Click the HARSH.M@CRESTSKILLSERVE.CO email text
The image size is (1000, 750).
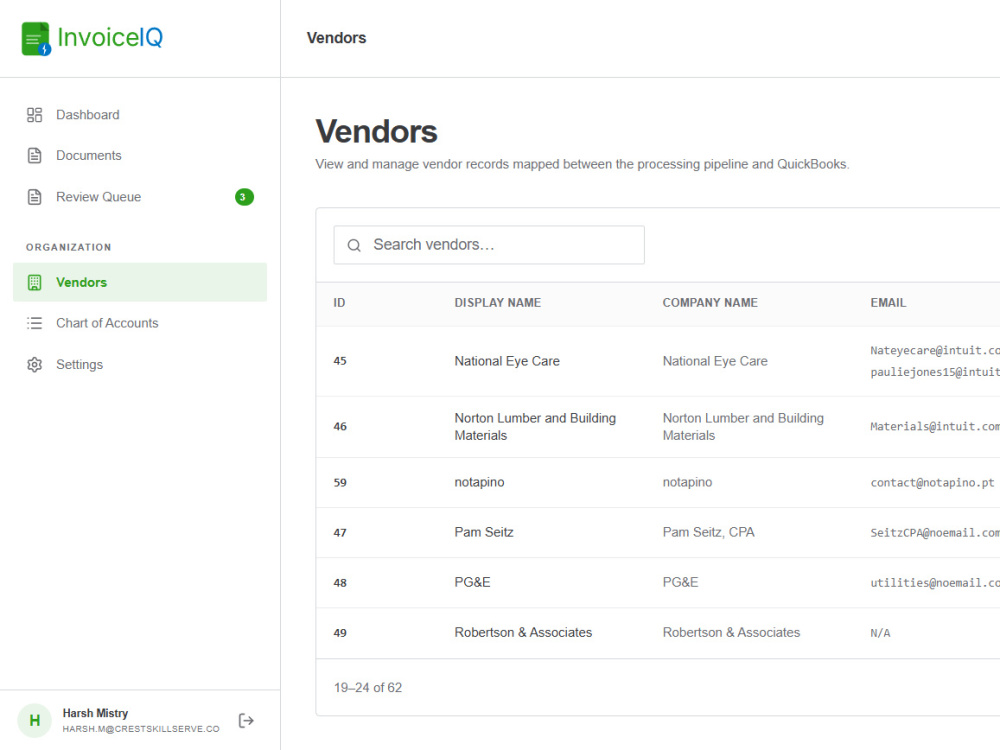(x=141, y=729)
